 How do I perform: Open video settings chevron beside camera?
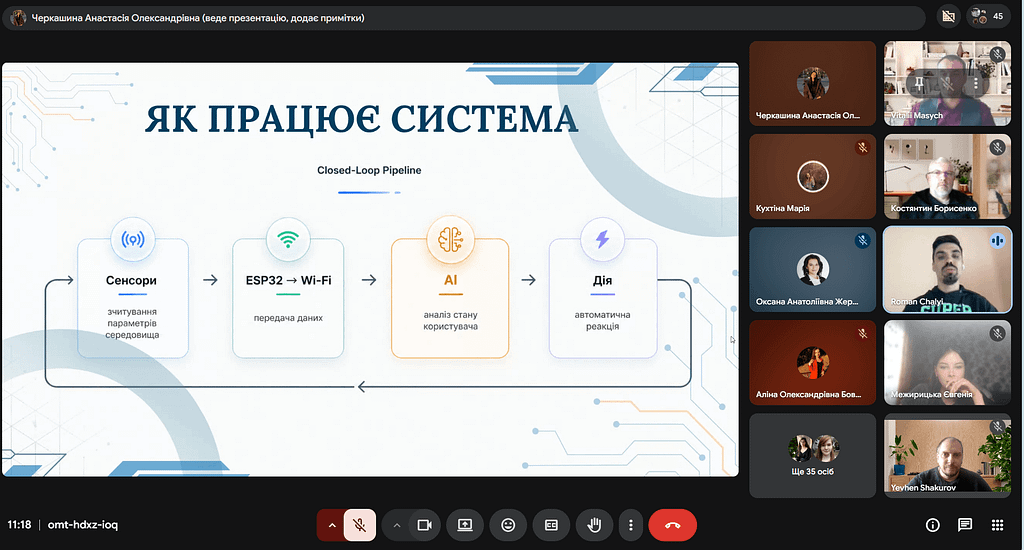(396, 525)
